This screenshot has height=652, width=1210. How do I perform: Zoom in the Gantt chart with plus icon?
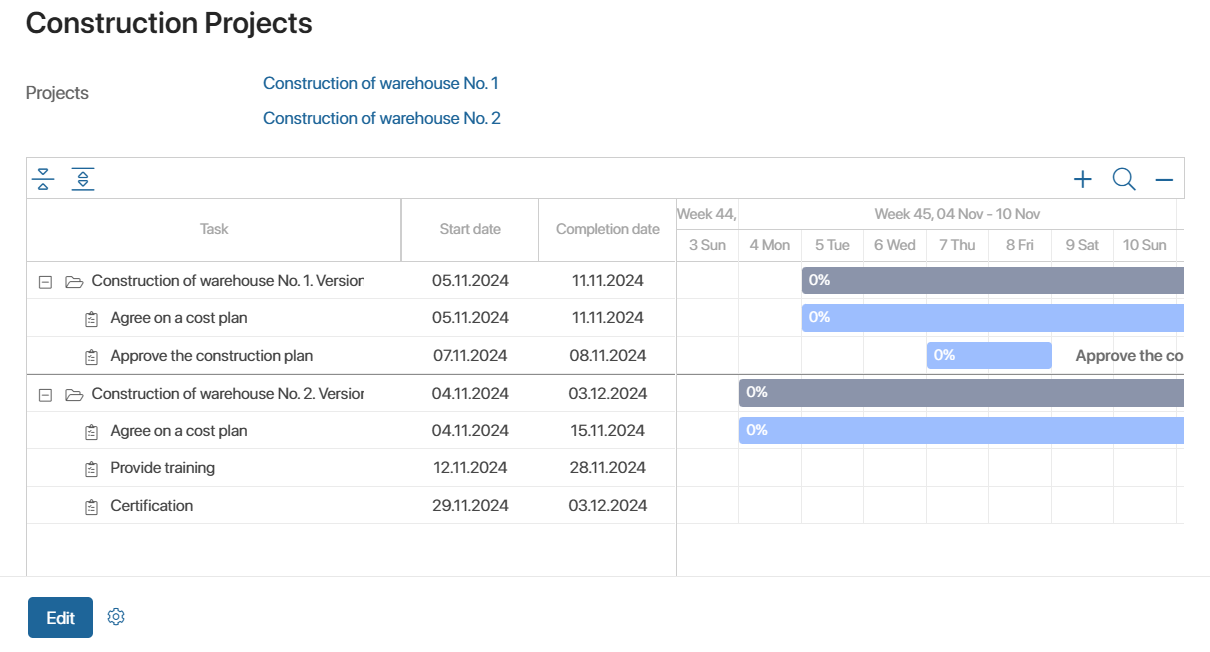pyautogui.click(x=1082, y=179)
